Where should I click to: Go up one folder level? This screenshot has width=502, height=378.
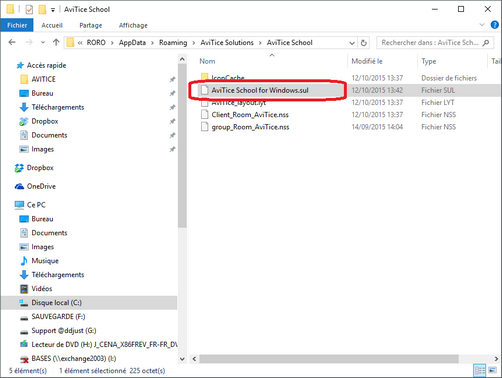[56, 42]
